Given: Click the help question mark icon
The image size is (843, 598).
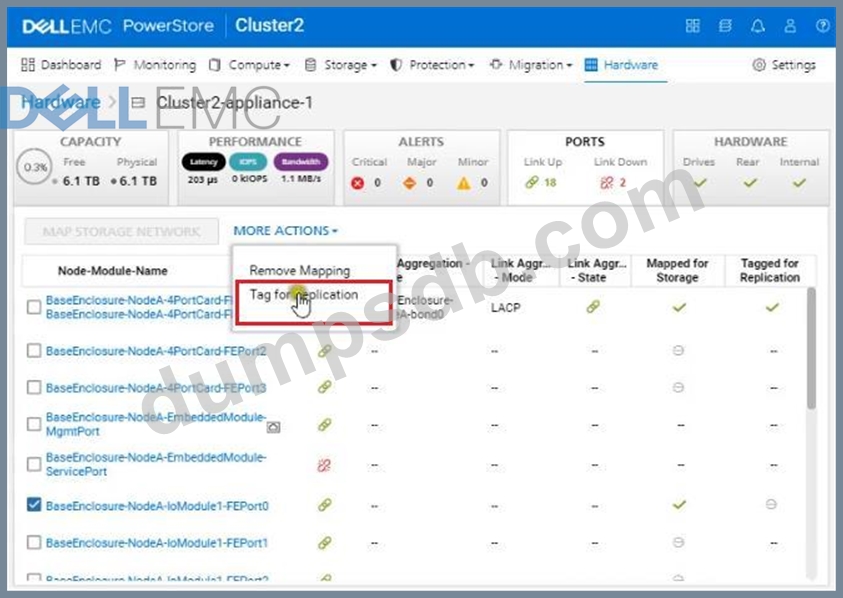Looking at the screenshot, I should click(822, 26).
